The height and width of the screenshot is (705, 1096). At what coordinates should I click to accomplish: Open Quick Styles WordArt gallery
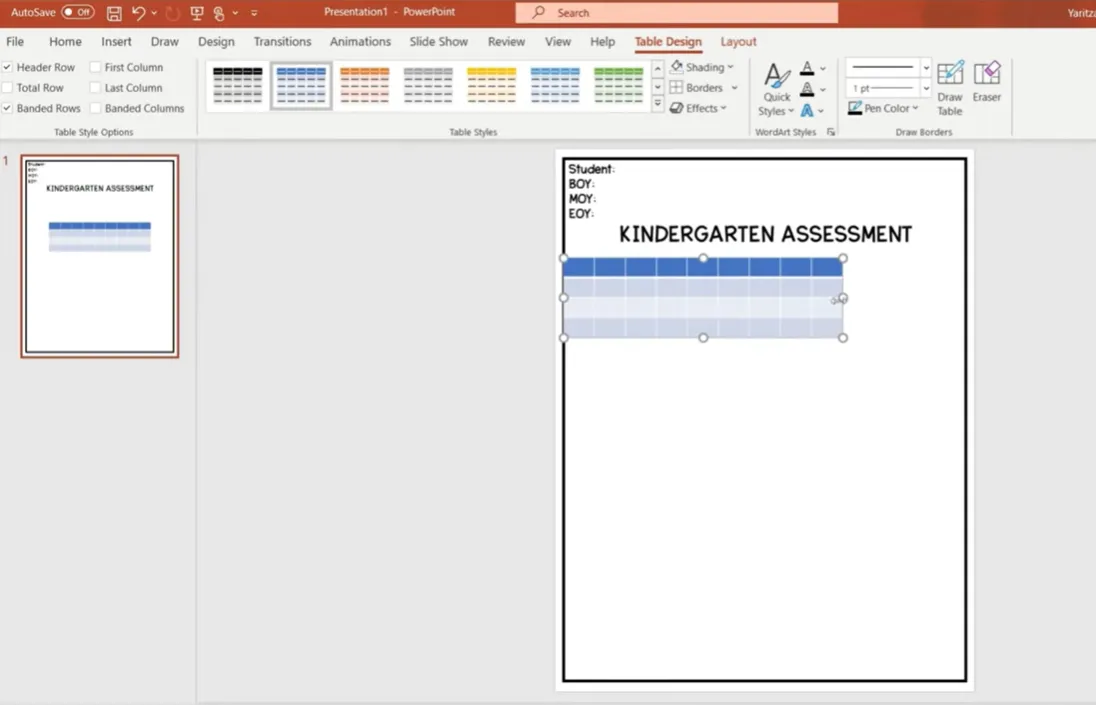777,89
